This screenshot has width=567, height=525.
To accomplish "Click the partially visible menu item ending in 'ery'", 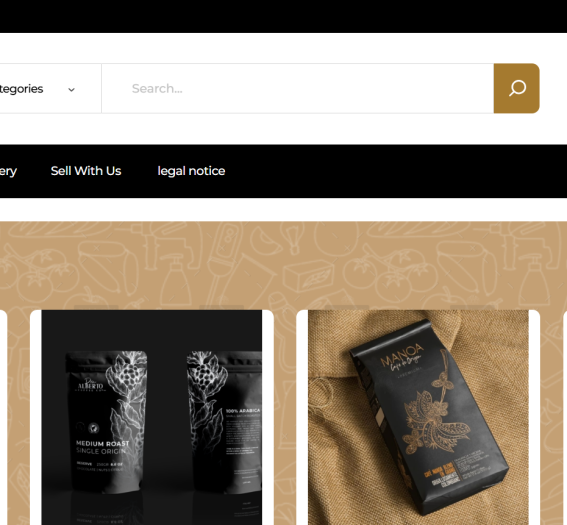I will pyautogui.click(x=8, y=171).
